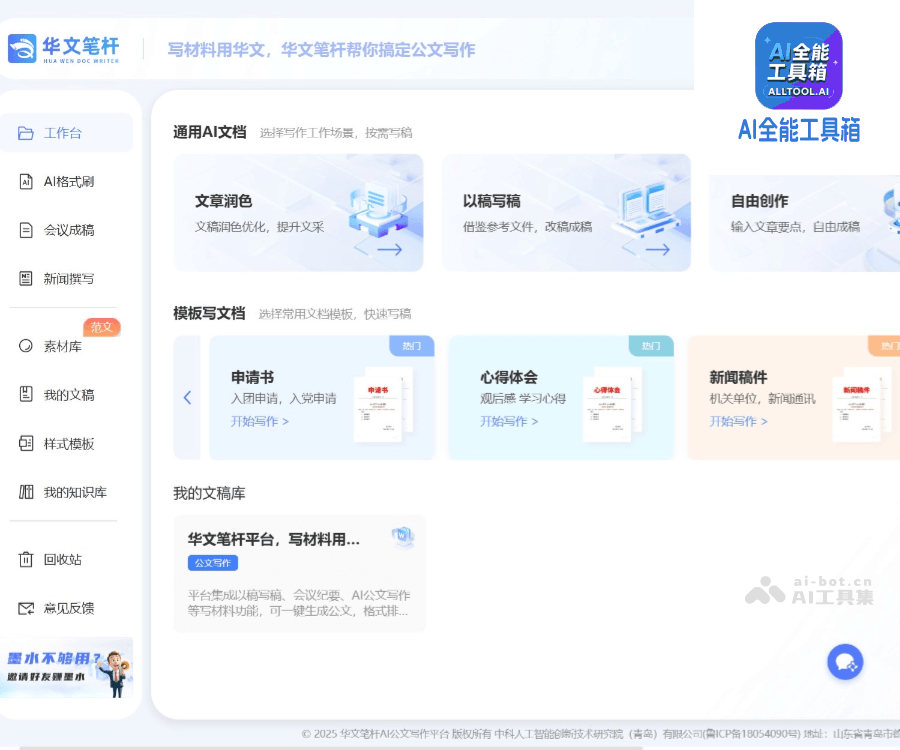The image size is (900, 750).
Task: Open 意见反馈 in the sidebar
Action: click(x=67, y=608)
